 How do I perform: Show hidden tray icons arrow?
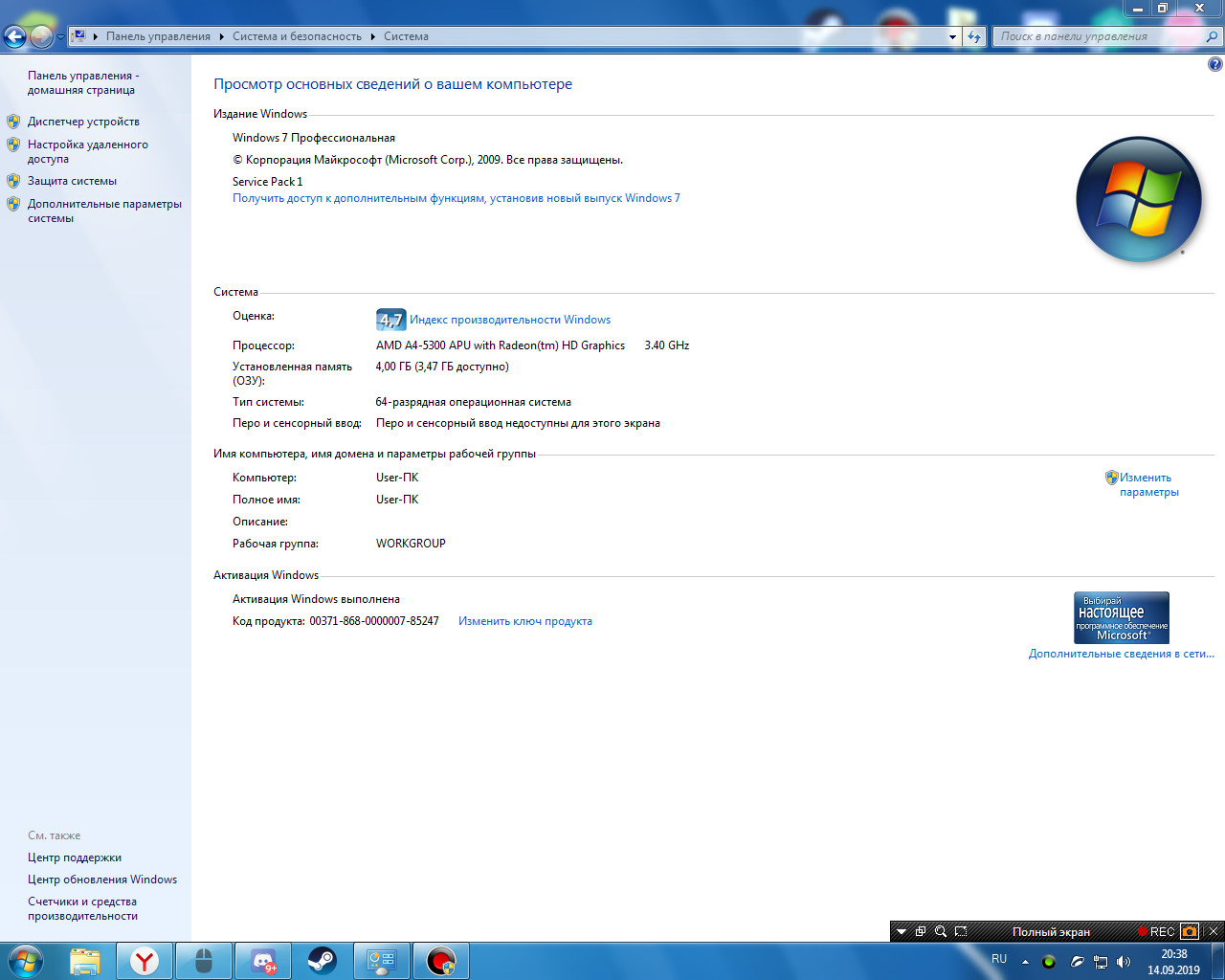click(1025, 962)
